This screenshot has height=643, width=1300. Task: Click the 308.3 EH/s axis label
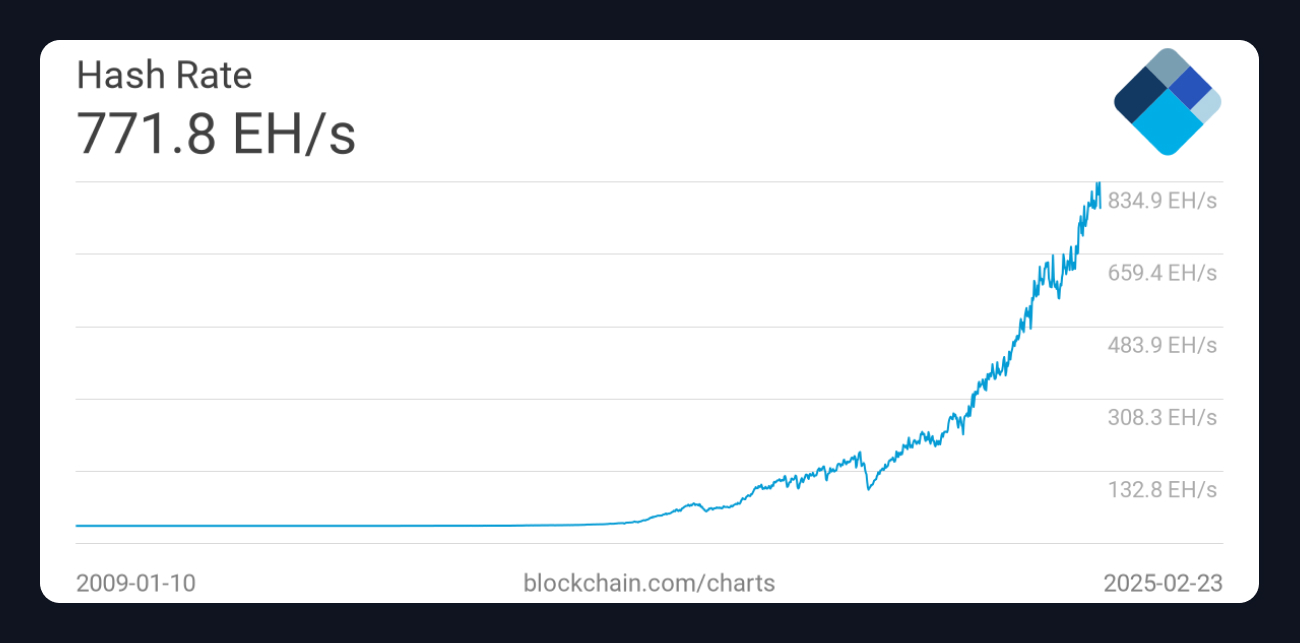point(1162,417)
